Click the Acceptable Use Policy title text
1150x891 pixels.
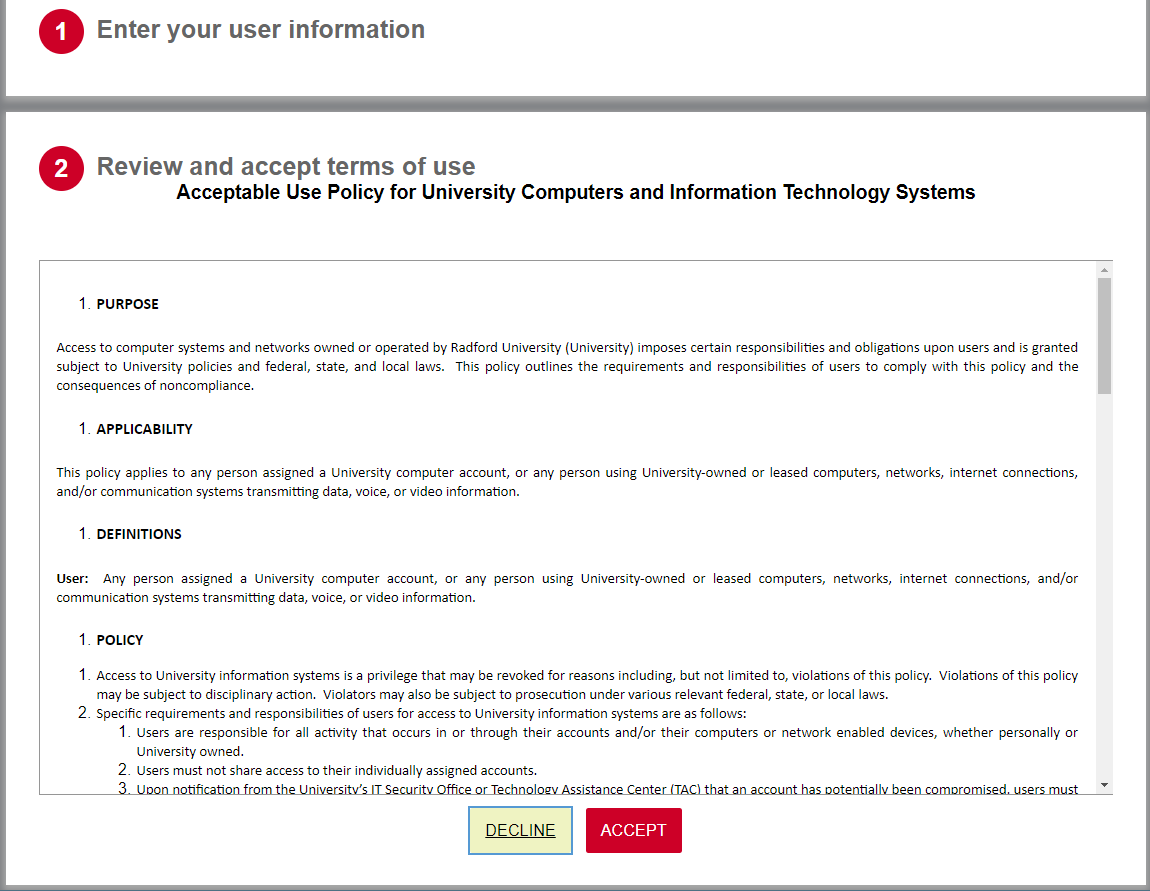576,192
